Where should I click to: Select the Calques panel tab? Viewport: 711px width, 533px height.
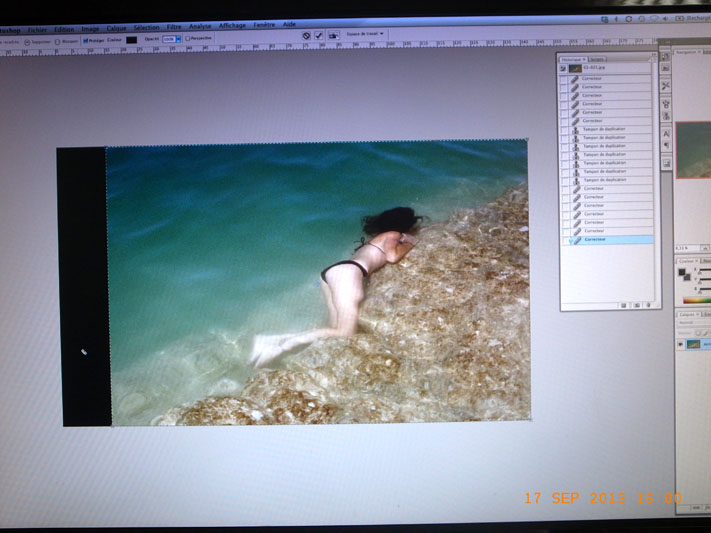pos(687,314)
